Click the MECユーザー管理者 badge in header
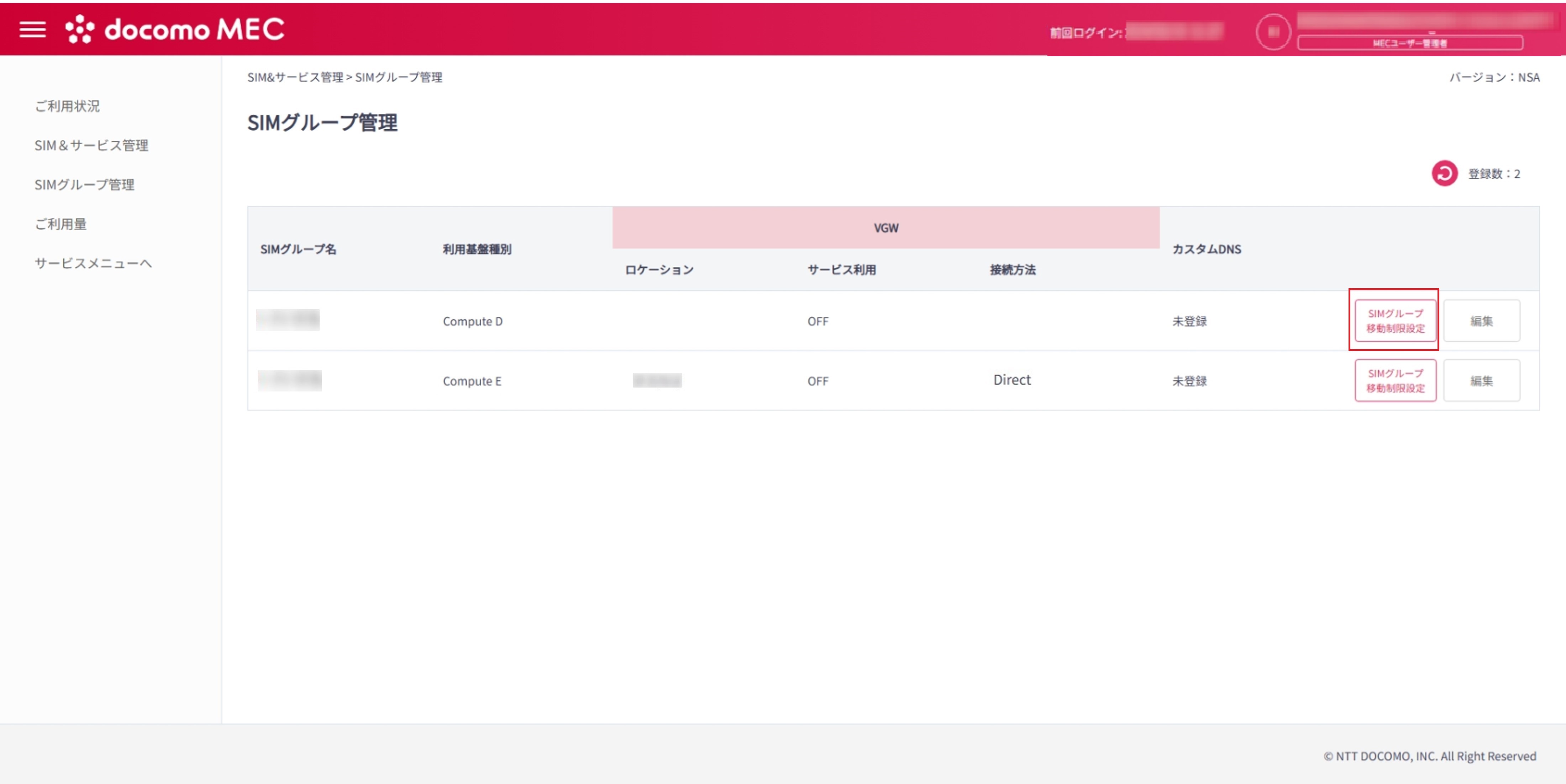The width and height of the screenshot is (1566, 784). click(1410, 43)
